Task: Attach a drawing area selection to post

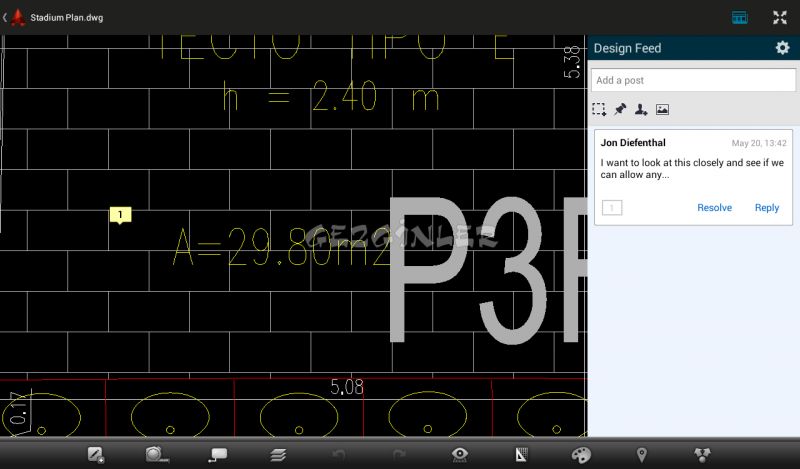Action: (599, 109)
